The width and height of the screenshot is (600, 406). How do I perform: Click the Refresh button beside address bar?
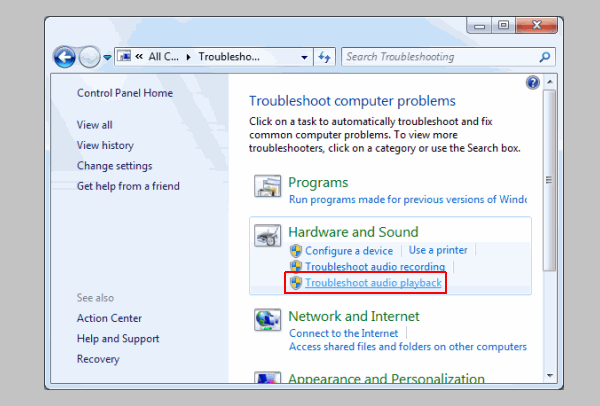click(324, 57)
